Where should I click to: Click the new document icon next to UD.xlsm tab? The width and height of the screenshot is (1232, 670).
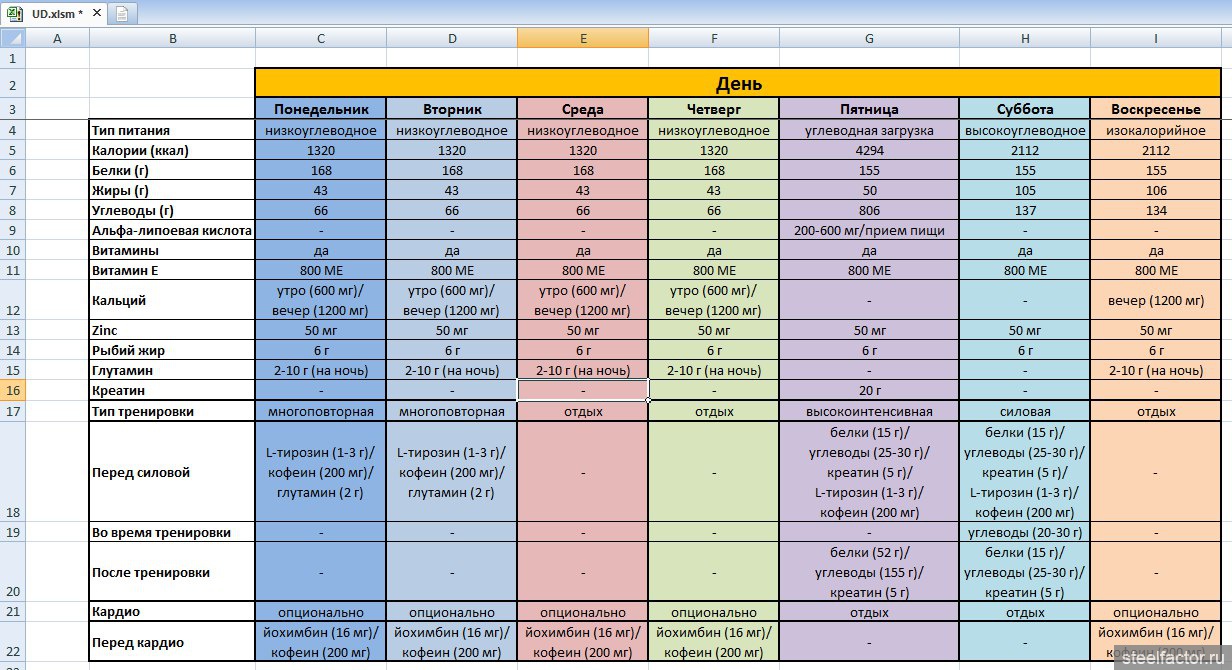pos(121,13)
